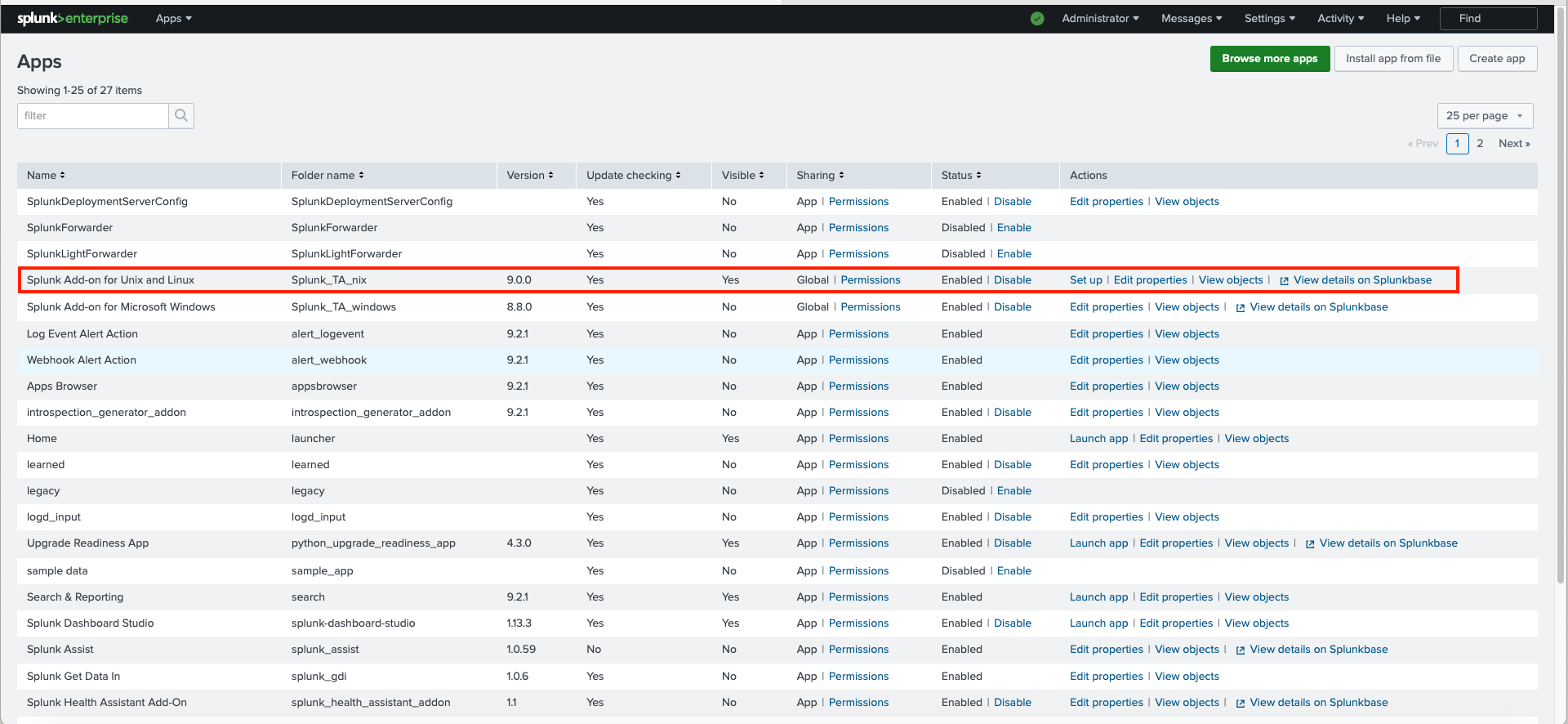
Task: Click external link icon in Splunk_TA_windows row
Action: tap(1240, 307)
